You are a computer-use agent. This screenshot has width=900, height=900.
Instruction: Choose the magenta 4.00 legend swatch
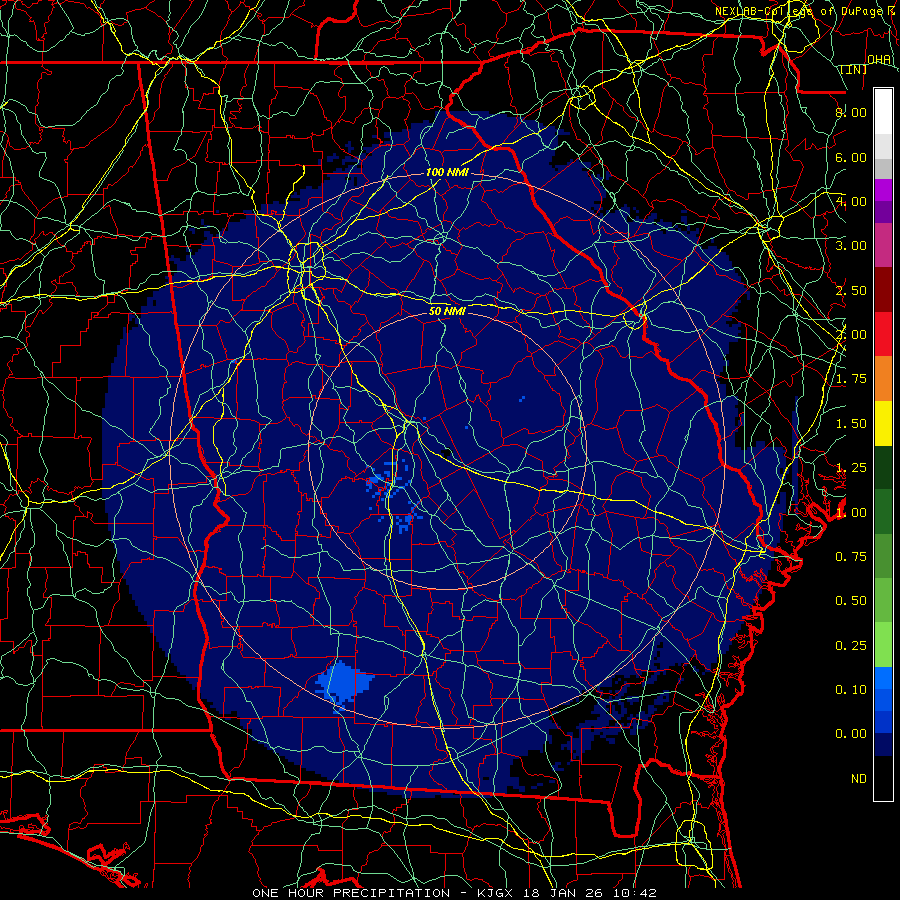[883, 190]
